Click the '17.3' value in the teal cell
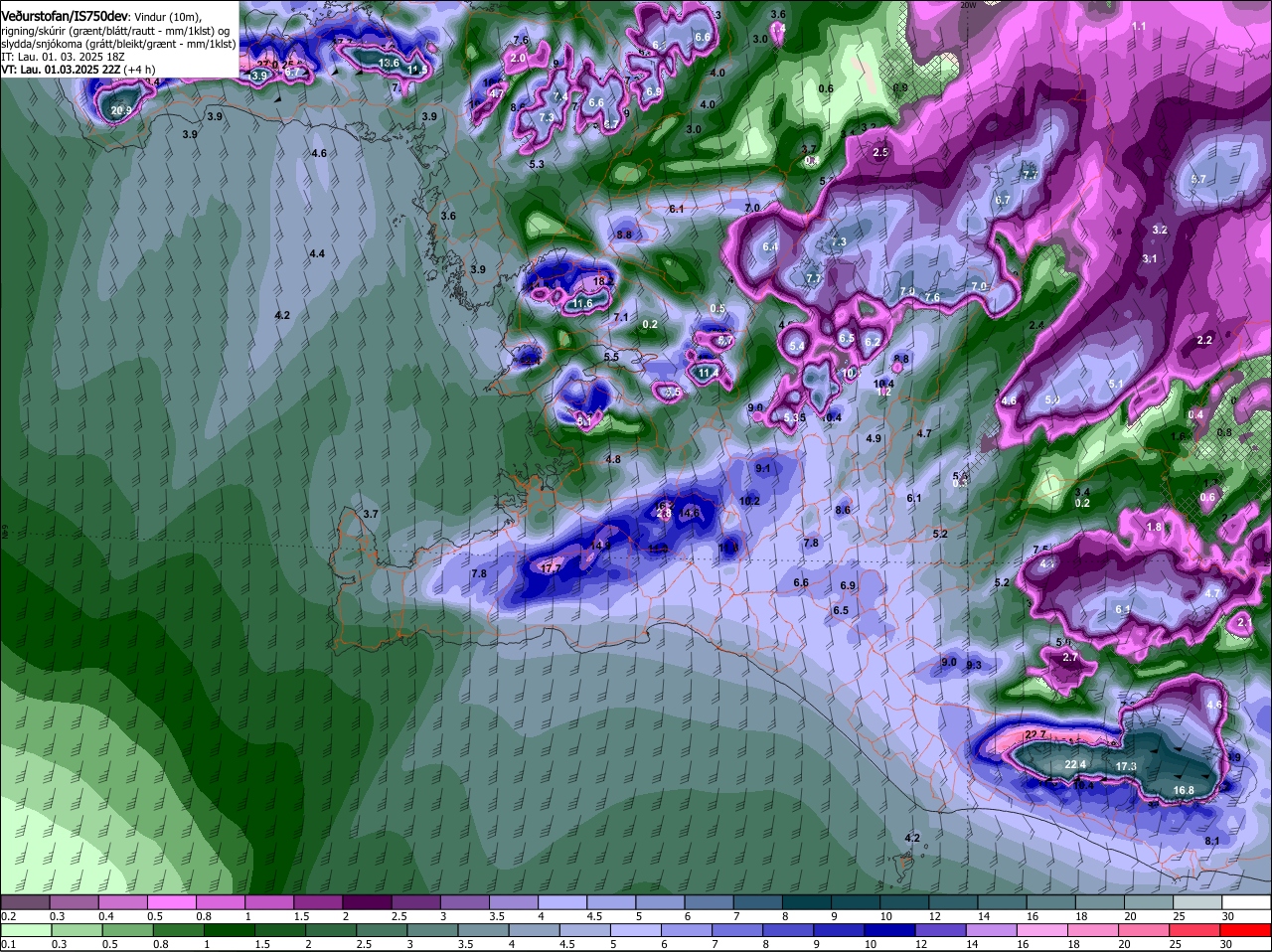Viewport: 1272px width, 952px height. 1126,766
